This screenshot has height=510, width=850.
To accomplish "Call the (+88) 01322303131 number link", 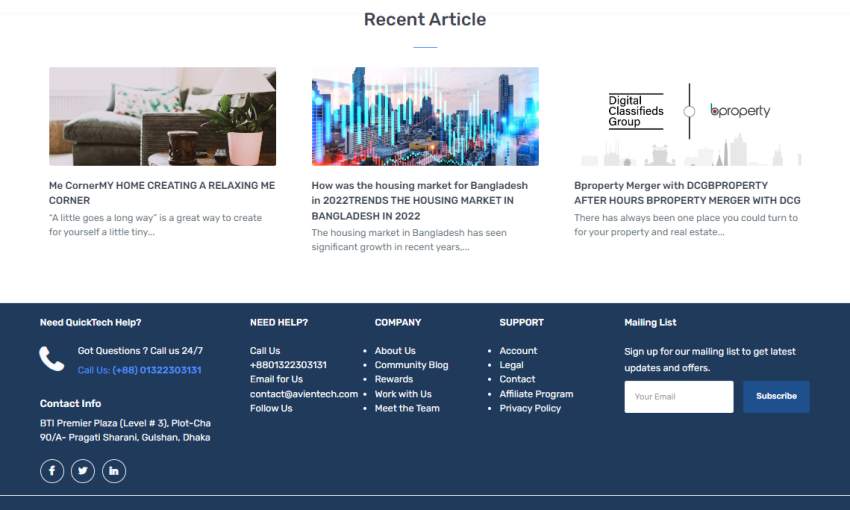I will tap(139, 370).
